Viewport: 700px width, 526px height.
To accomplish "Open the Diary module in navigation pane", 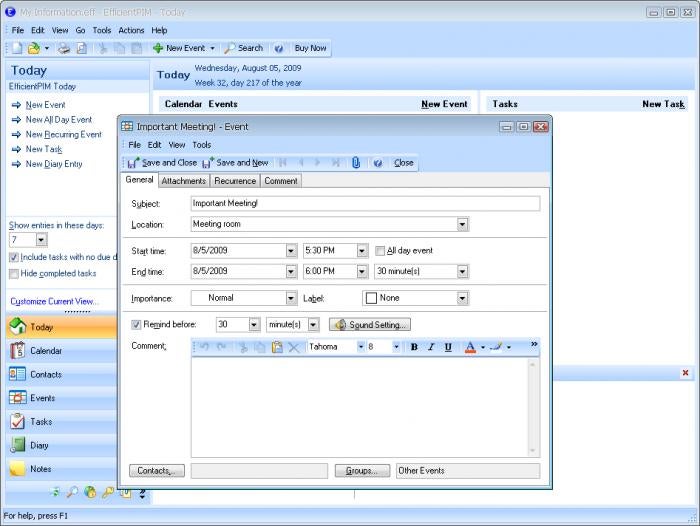I will click(x=62, y=445).
